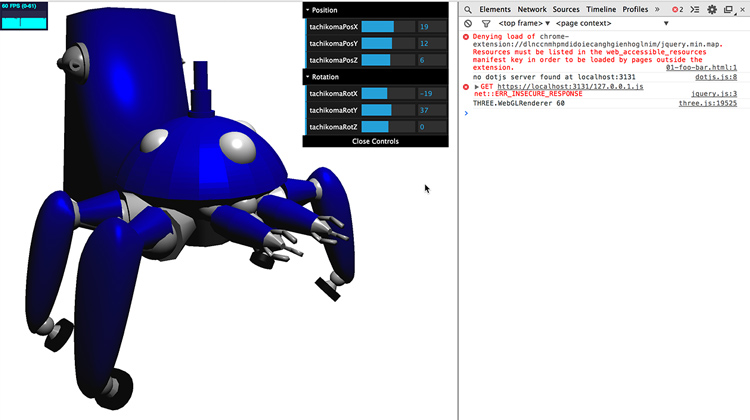Click the net::ERR_INSECURE_RESPONSE text
This screenshot has height=420, width=750.
[528, 94]
